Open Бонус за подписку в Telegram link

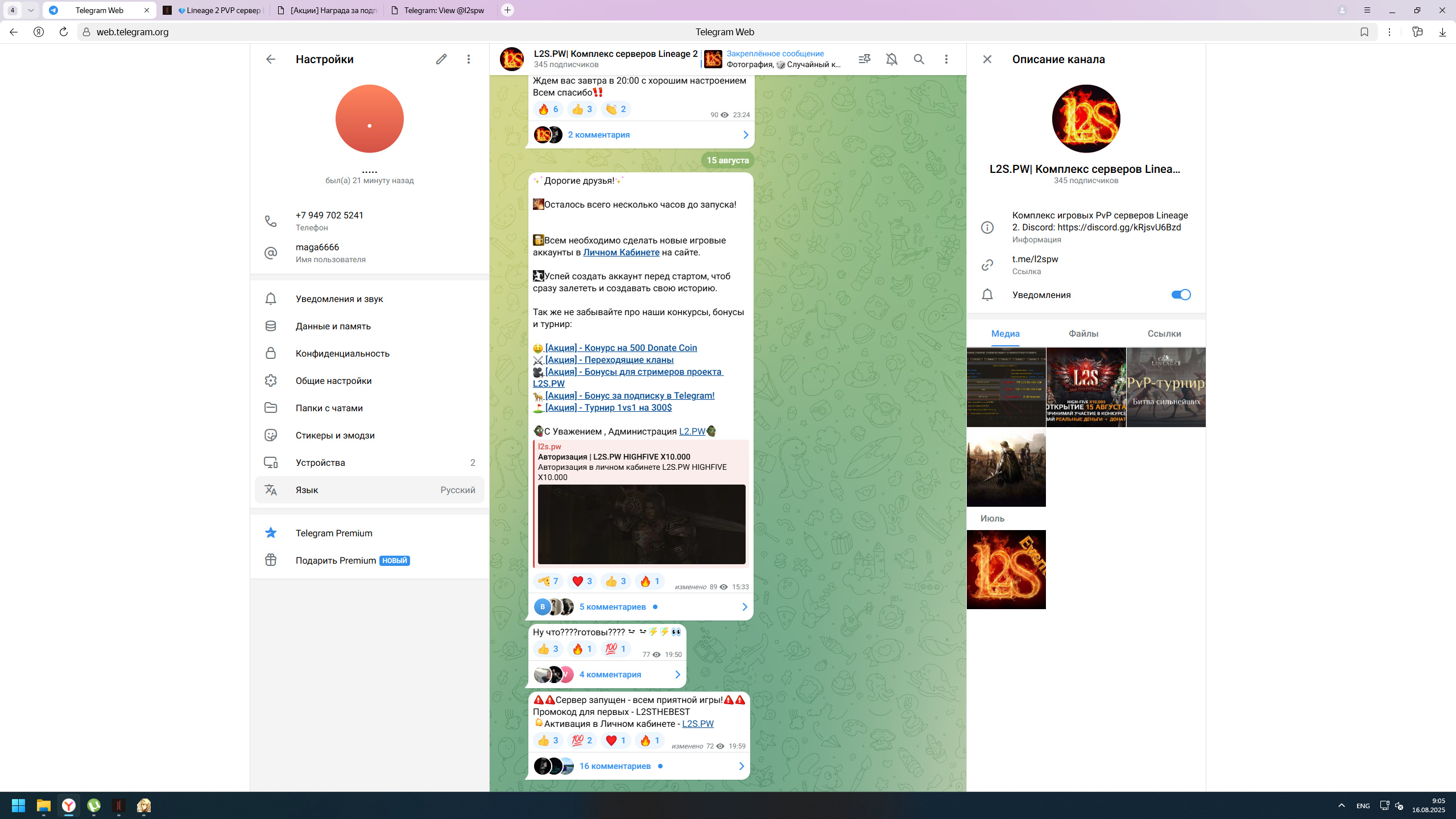[630, 396]
